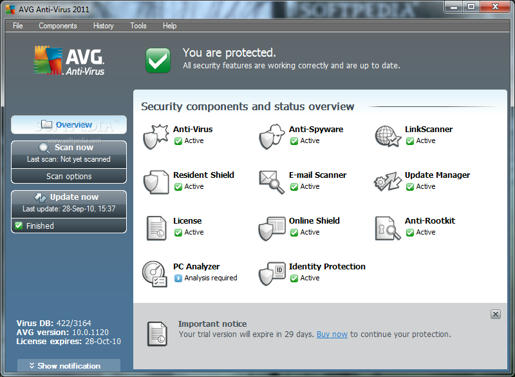Click the License component label

click(187, 221)
